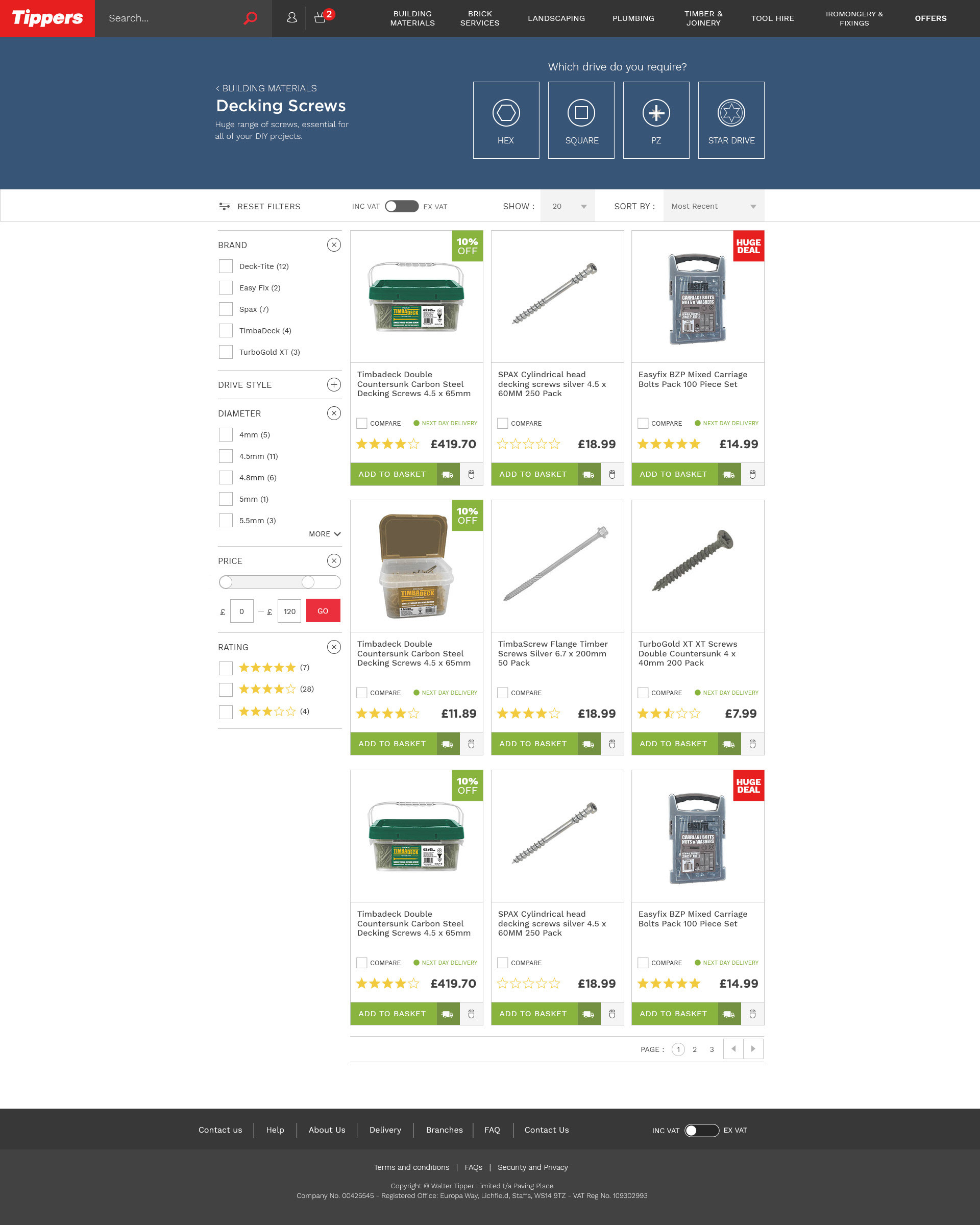Tick COMPARE on TimbaScrew Flange card
Viewport: 980px width, 1225px height.
click(502, 693)
